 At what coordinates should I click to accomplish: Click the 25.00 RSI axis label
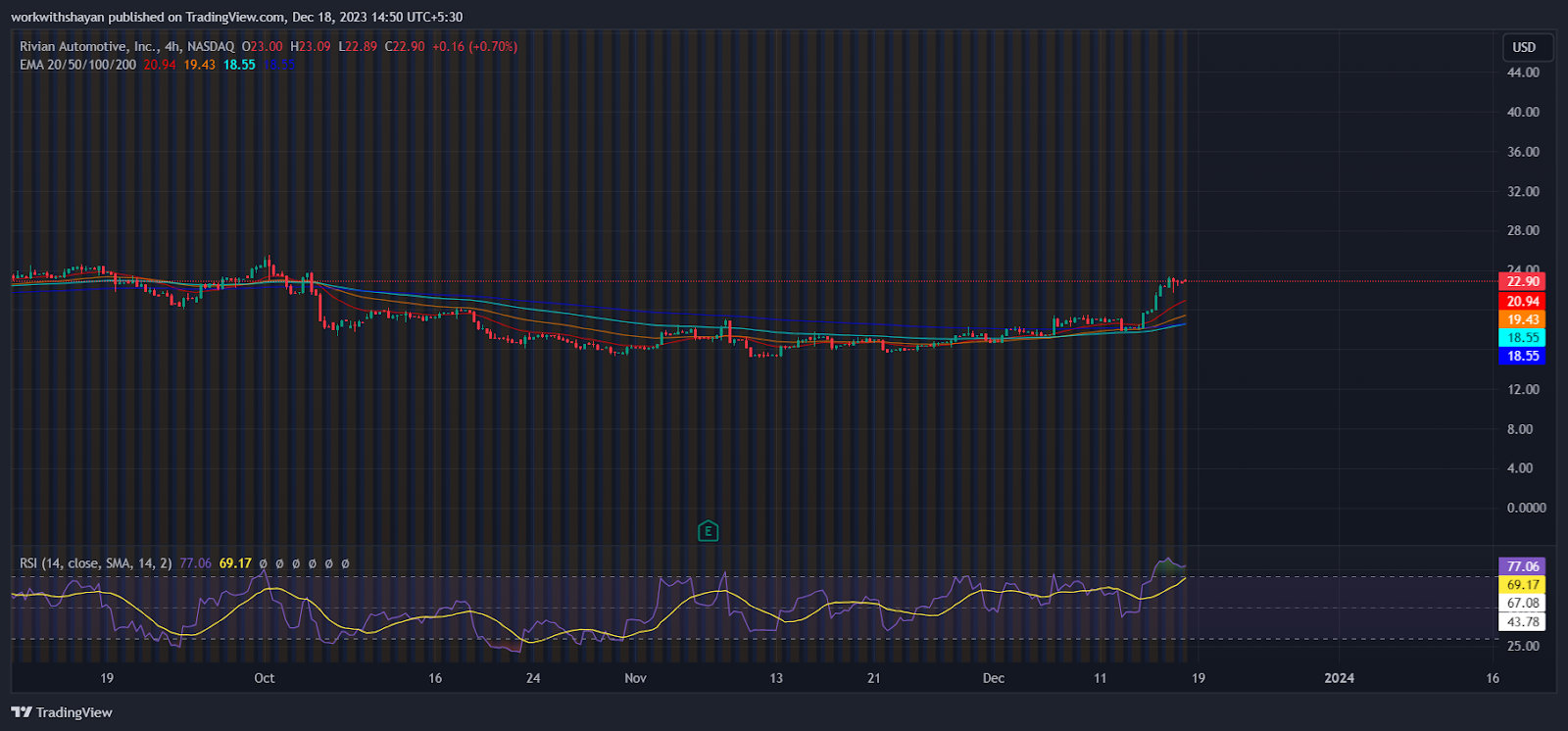pos(1523,646)
